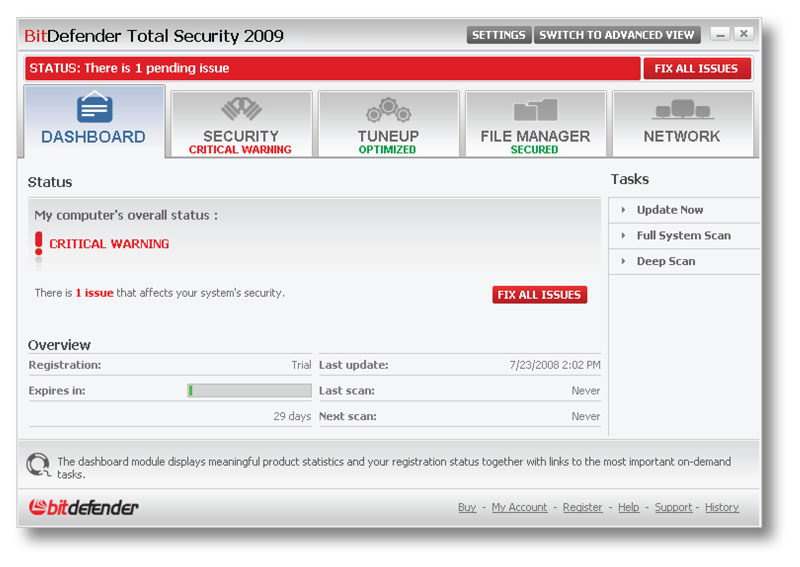Open the Help link
The width and height of the screenshot is (800, 567).
click(x=629, y=507)
